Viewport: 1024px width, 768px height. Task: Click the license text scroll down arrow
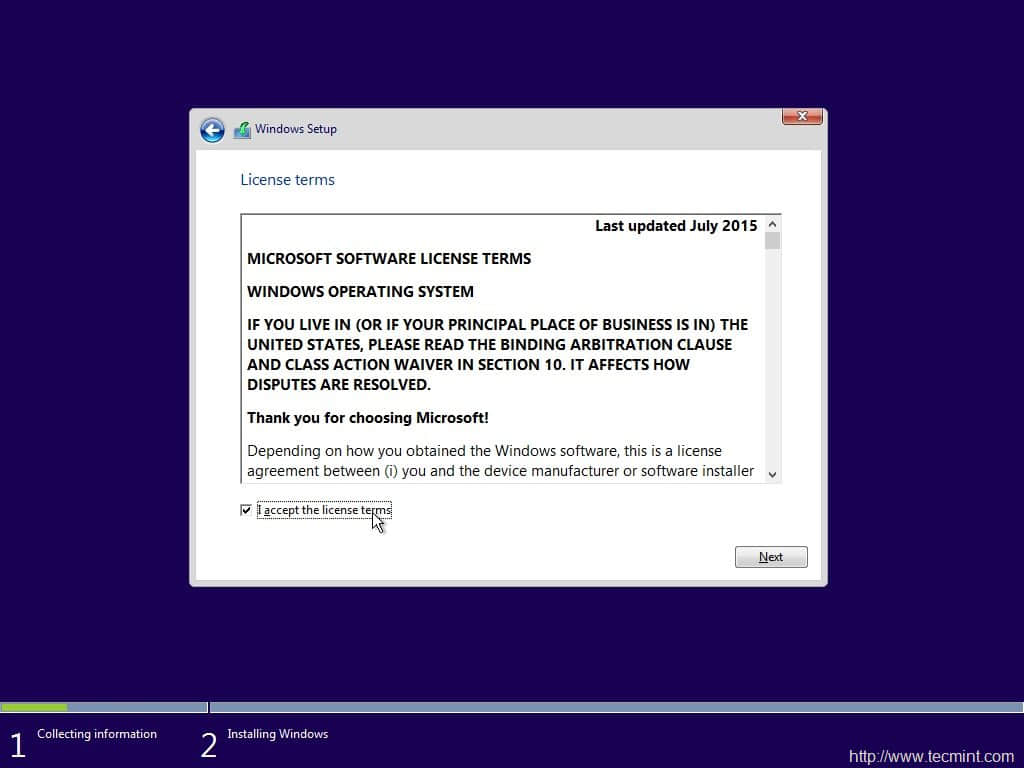pyautogui.click(x=773, y=475)
